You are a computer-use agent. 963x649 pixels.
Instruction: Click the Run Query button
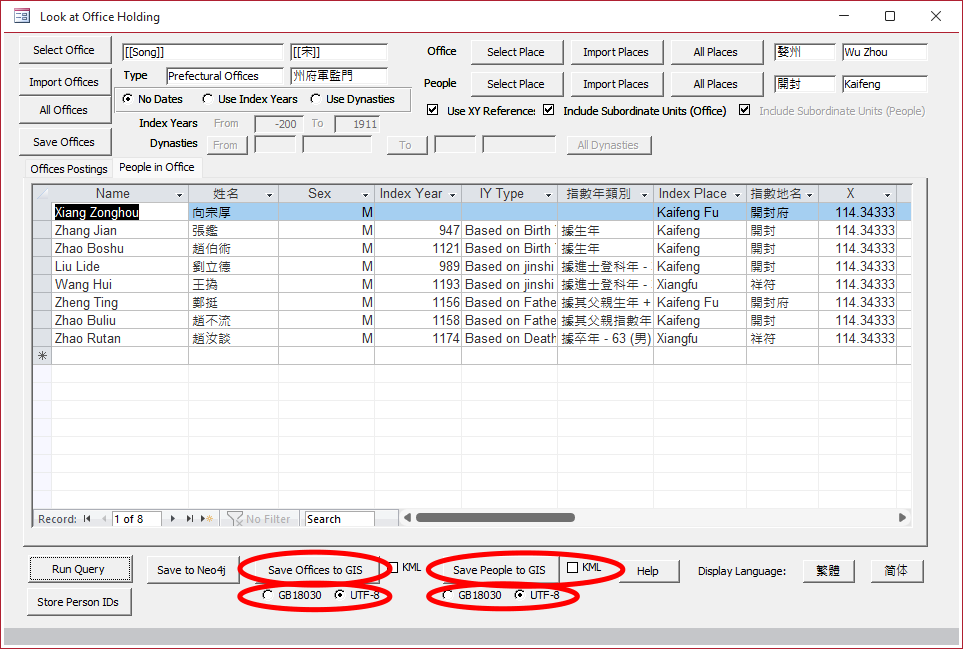(x=77, y=569)
